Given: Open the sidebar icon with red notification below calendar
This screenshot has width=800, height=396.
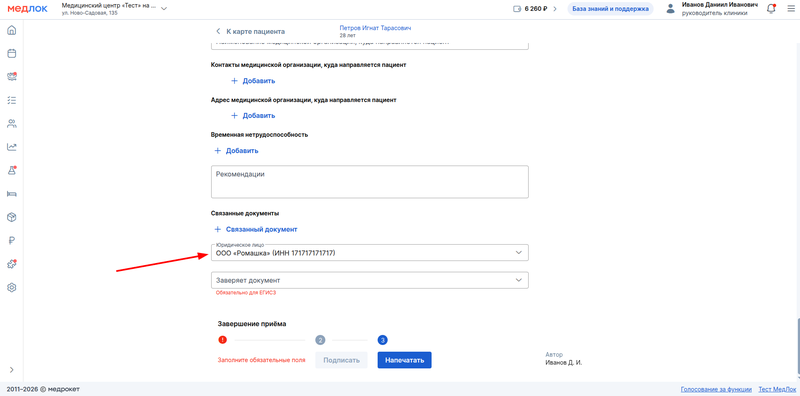Looking at the screenshot, I should click(x=12, y=77).
